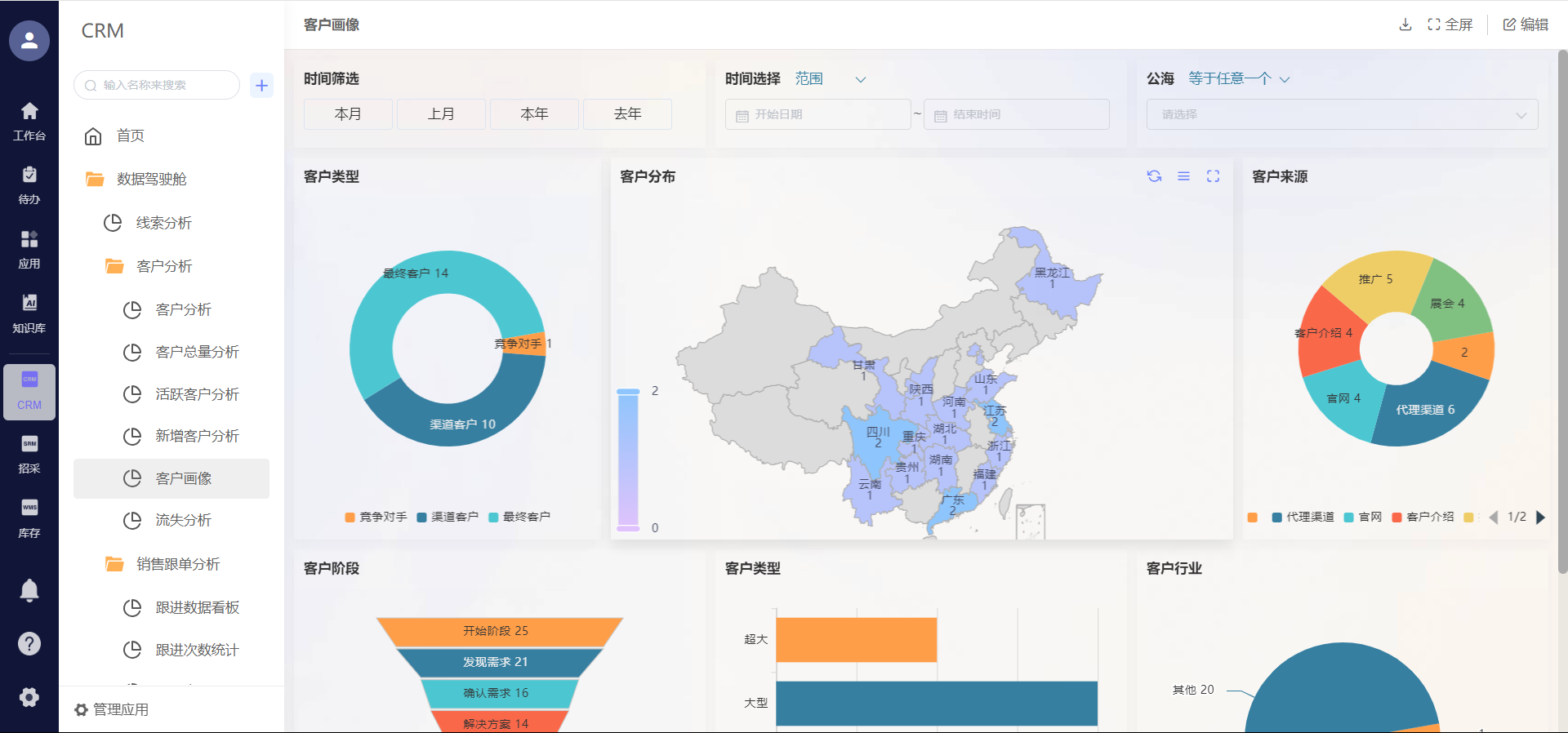Screen dimensions: 1568x733
Task: Open the list menu icon on 客户分布
Action: pyautogui.click(x=1183, y=176)
